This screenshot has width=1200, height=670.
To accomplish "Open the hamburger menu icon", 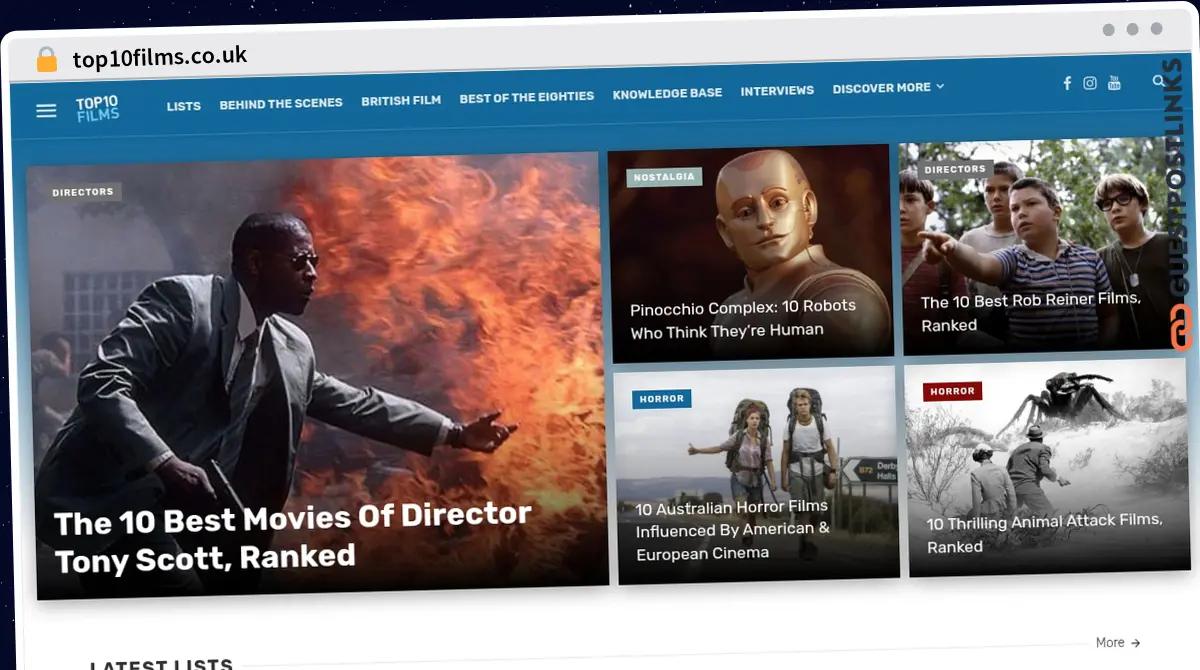I will (x=46, y=111).
